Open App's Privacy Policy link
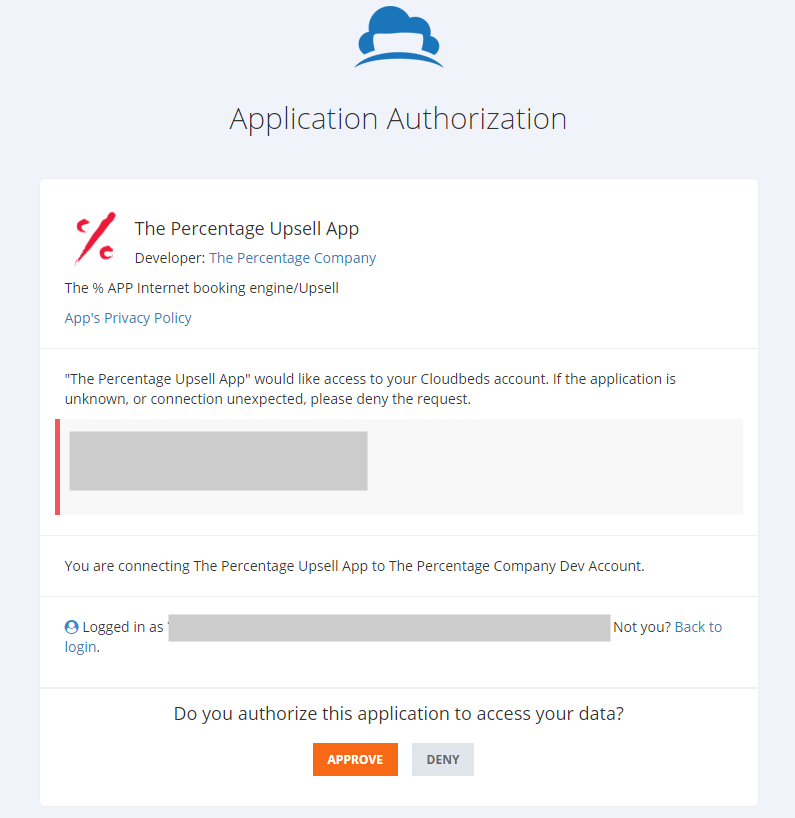The image size is (795, 818). [x=128, y=318]
